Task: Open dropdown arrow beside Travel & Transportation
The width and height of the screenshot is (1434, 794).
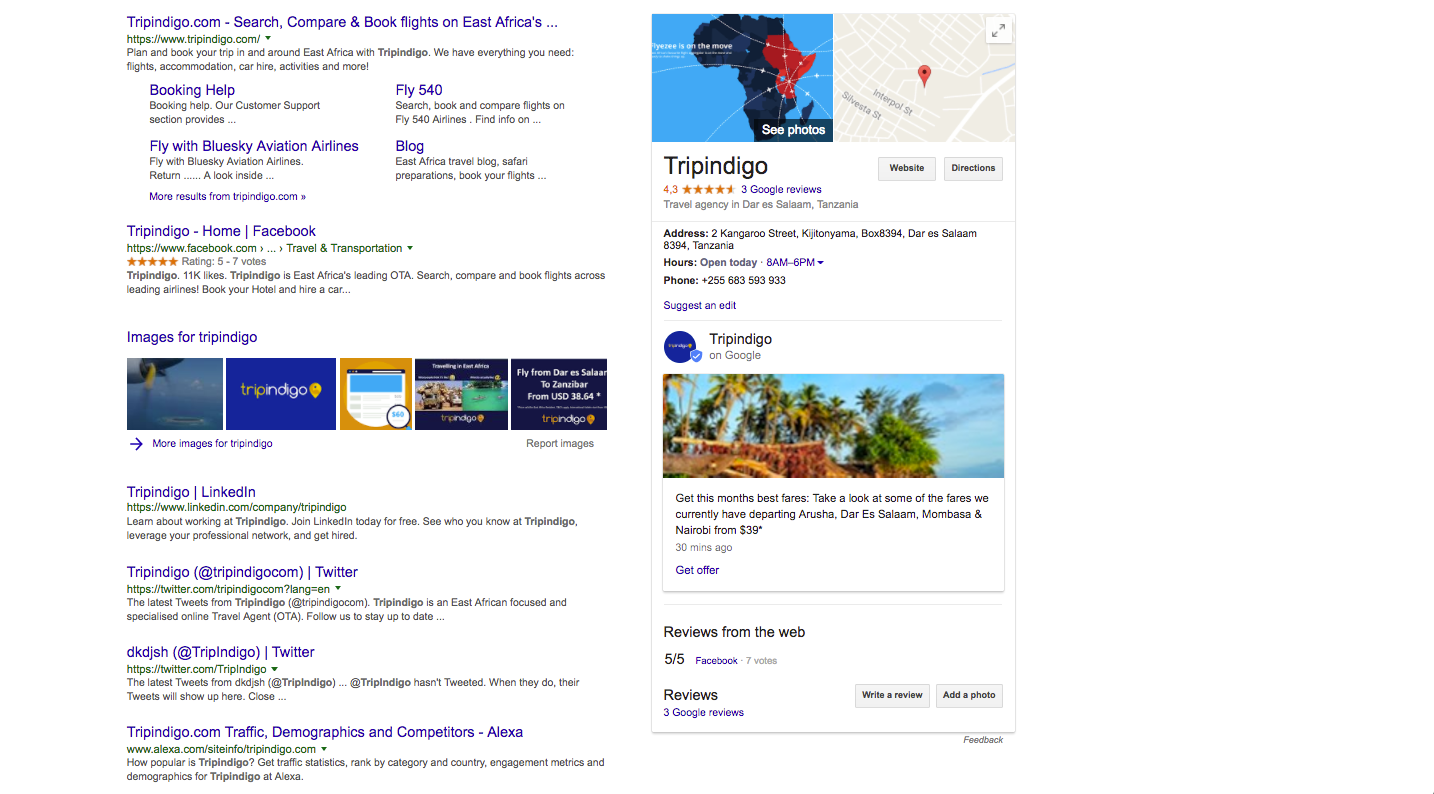Action: click(x=410, y=248)
